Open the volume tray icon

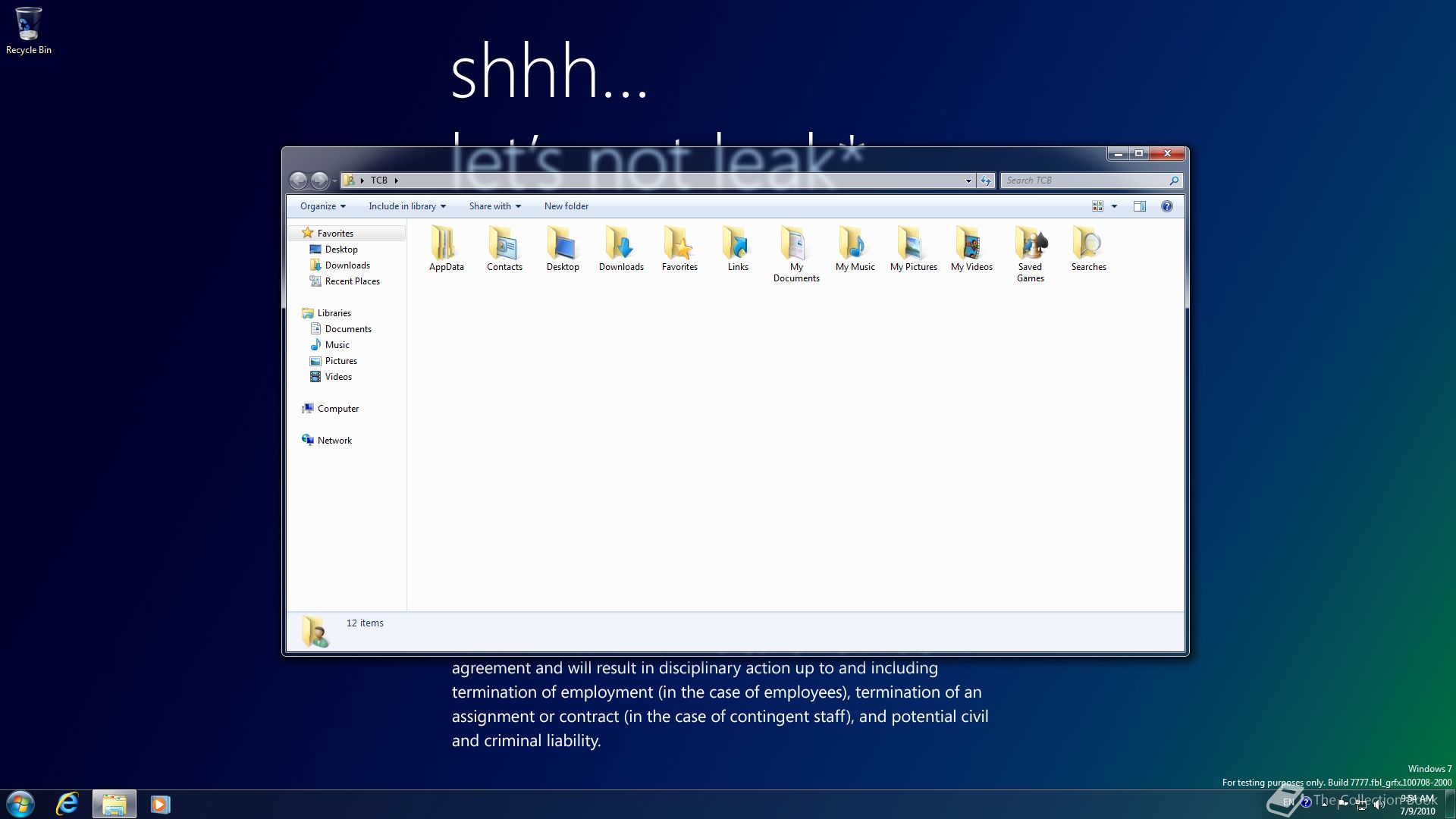coord(1379,805)
